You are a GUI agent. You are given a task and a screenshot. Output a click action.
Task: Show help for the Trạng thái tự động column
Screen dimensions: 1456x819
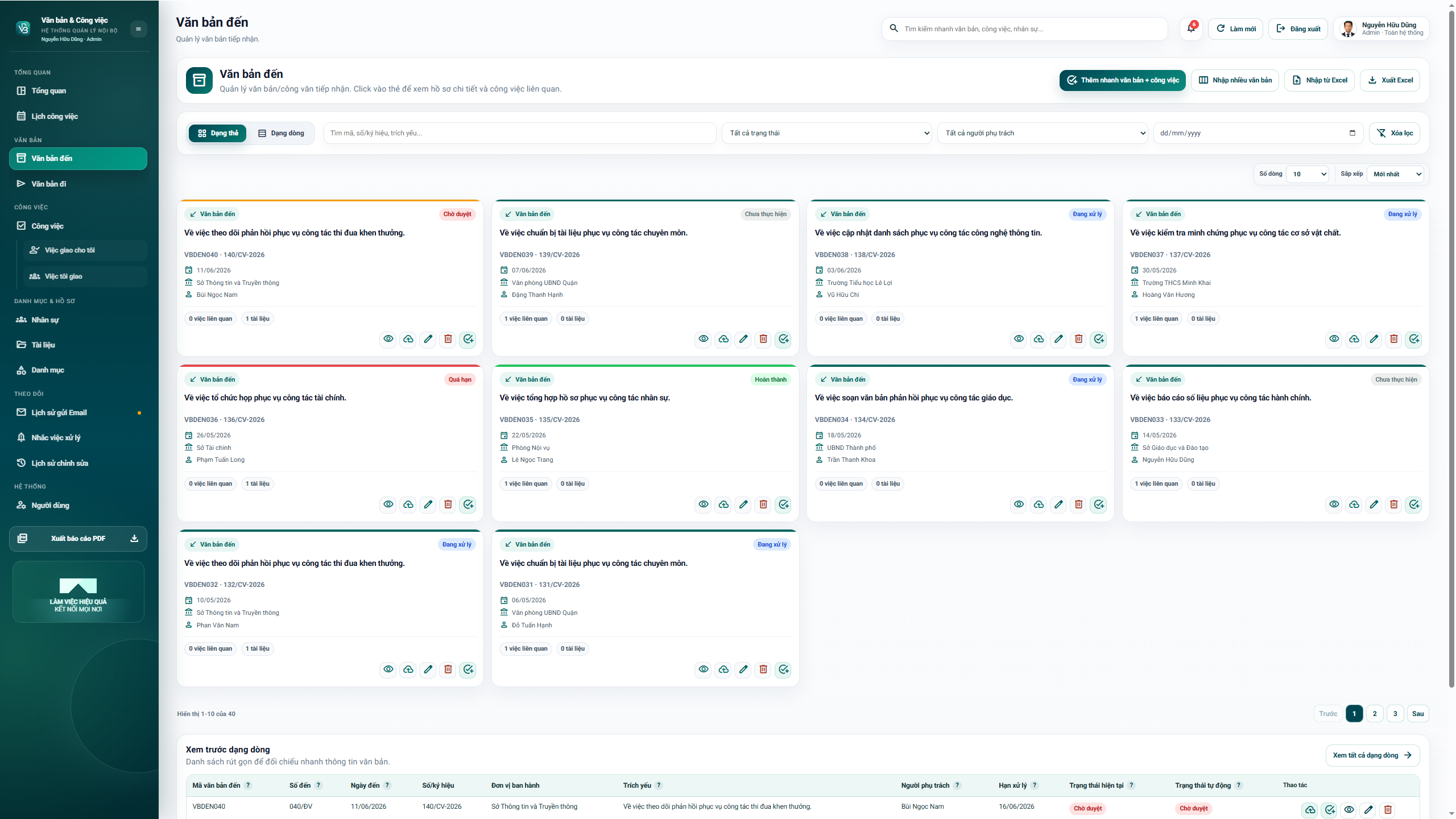pyautogui.click(x=1239, y=785)
